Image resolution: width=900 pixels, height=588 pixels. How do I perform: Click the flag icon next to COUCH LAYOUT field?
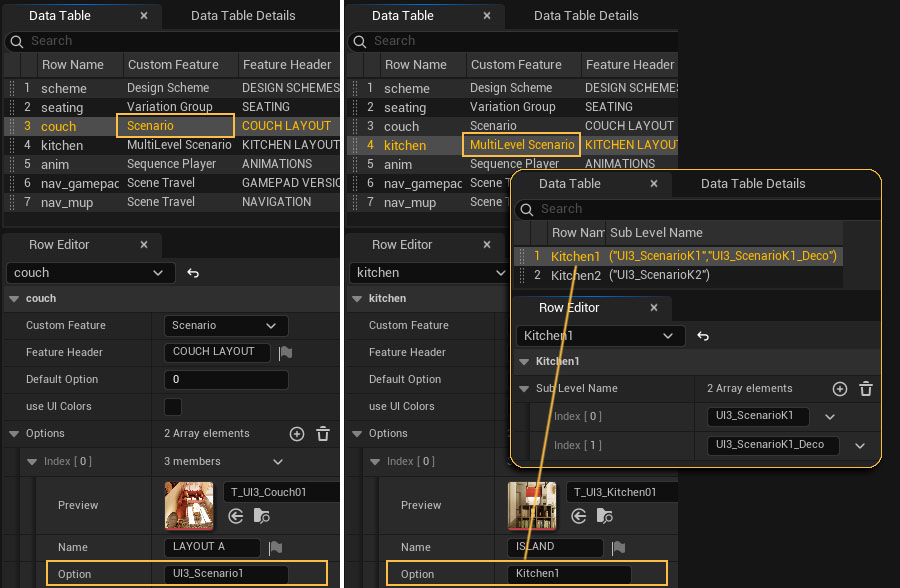click(285, 352)
